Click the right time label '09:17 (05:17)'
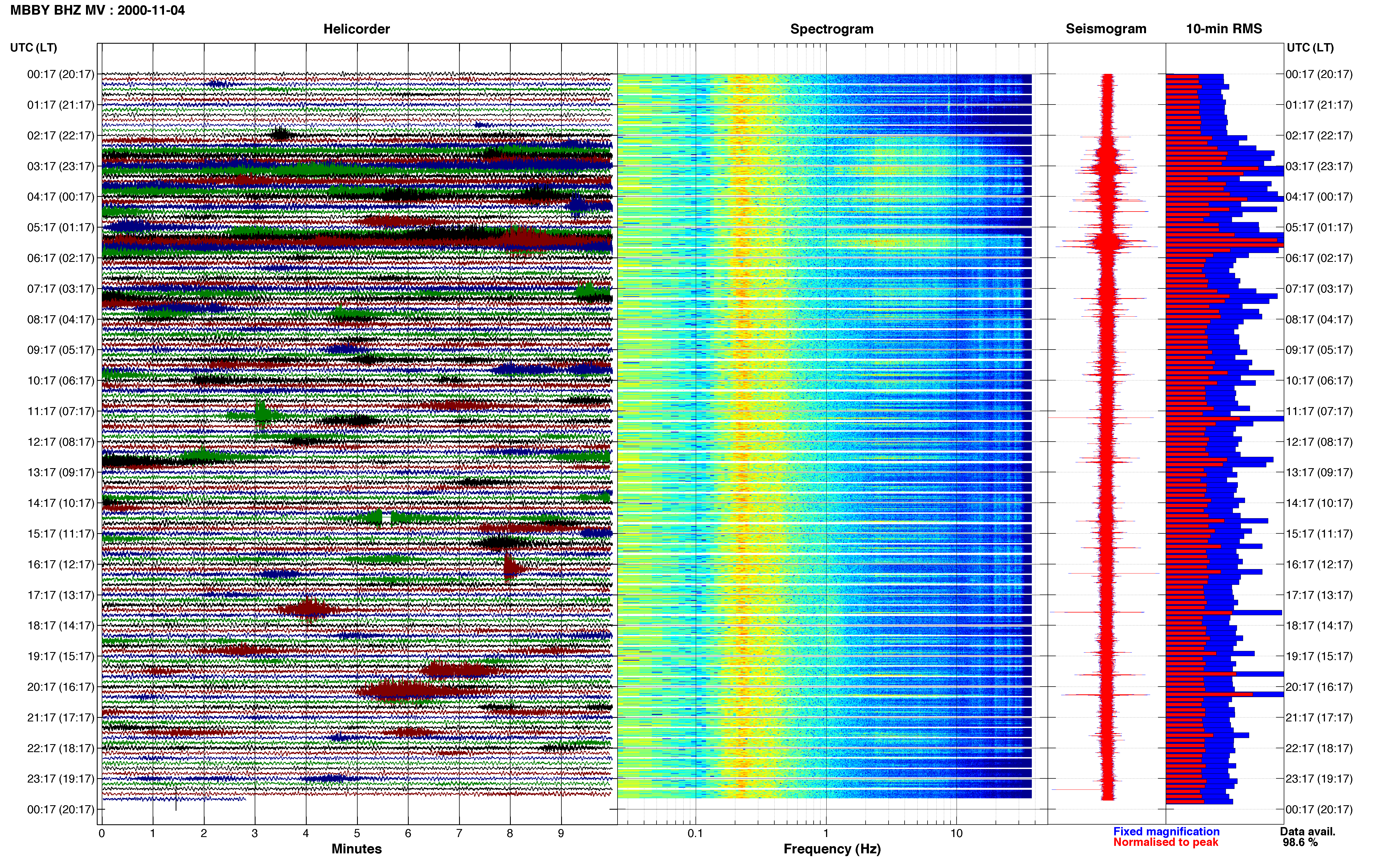The image size is (1388, 868). 1319,350
